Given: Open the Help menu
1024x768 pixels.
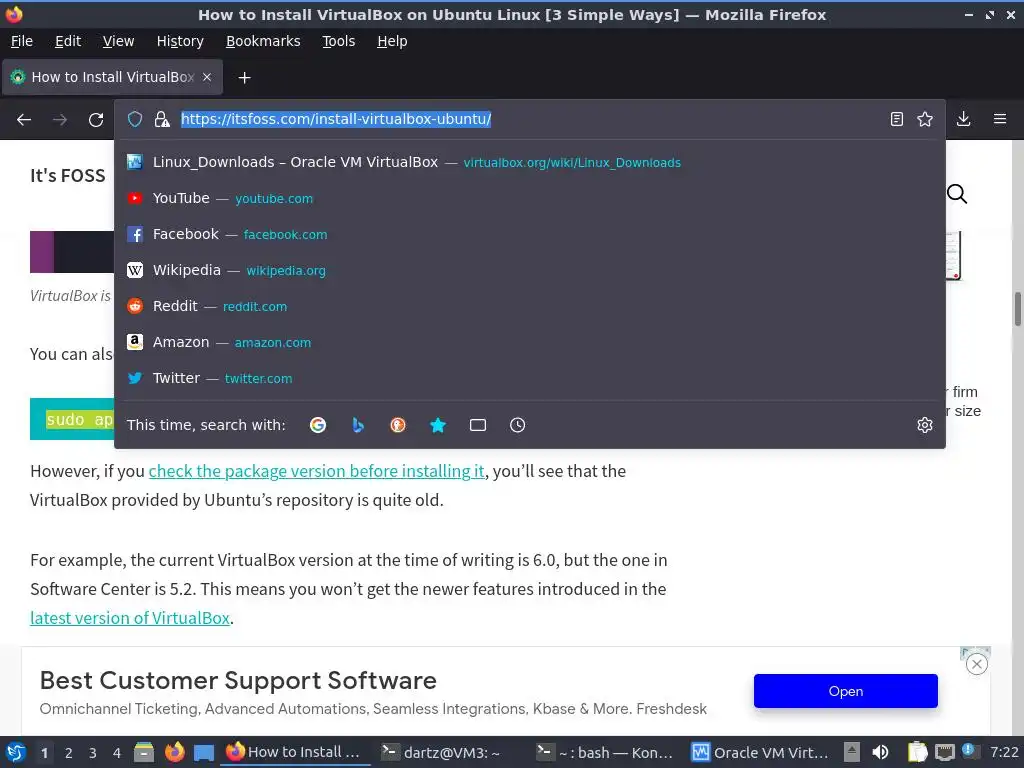Looking at the screenshot, I should point(392,41).
